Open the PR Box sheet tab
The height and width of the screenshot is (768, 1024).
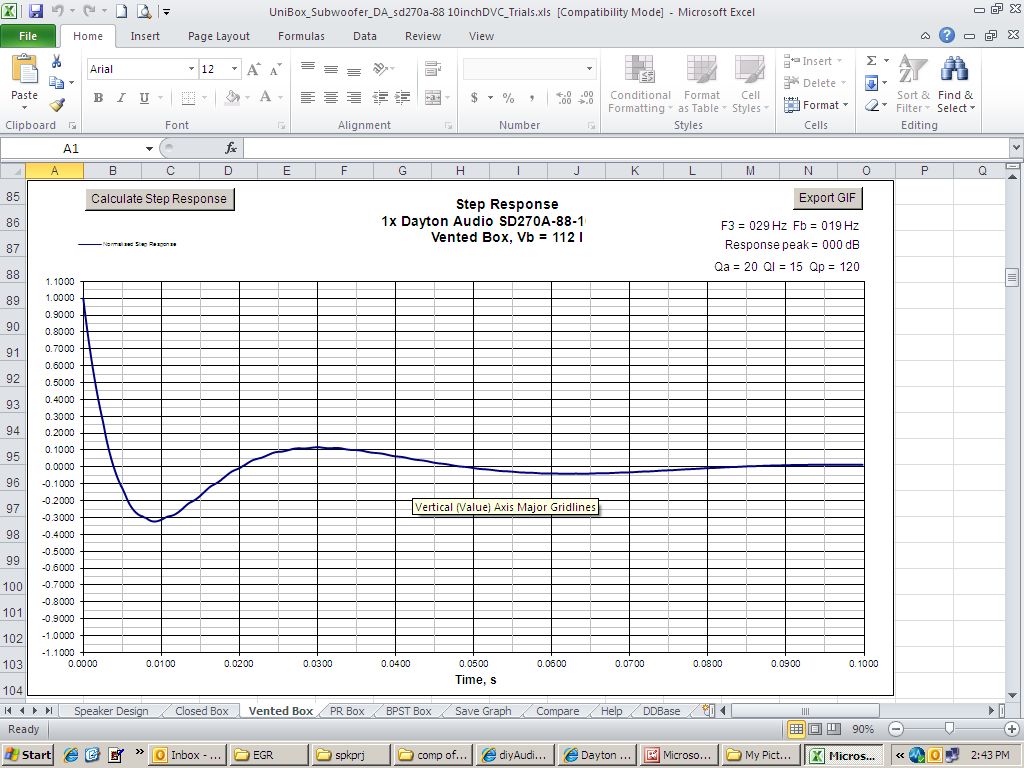[347, 711]
